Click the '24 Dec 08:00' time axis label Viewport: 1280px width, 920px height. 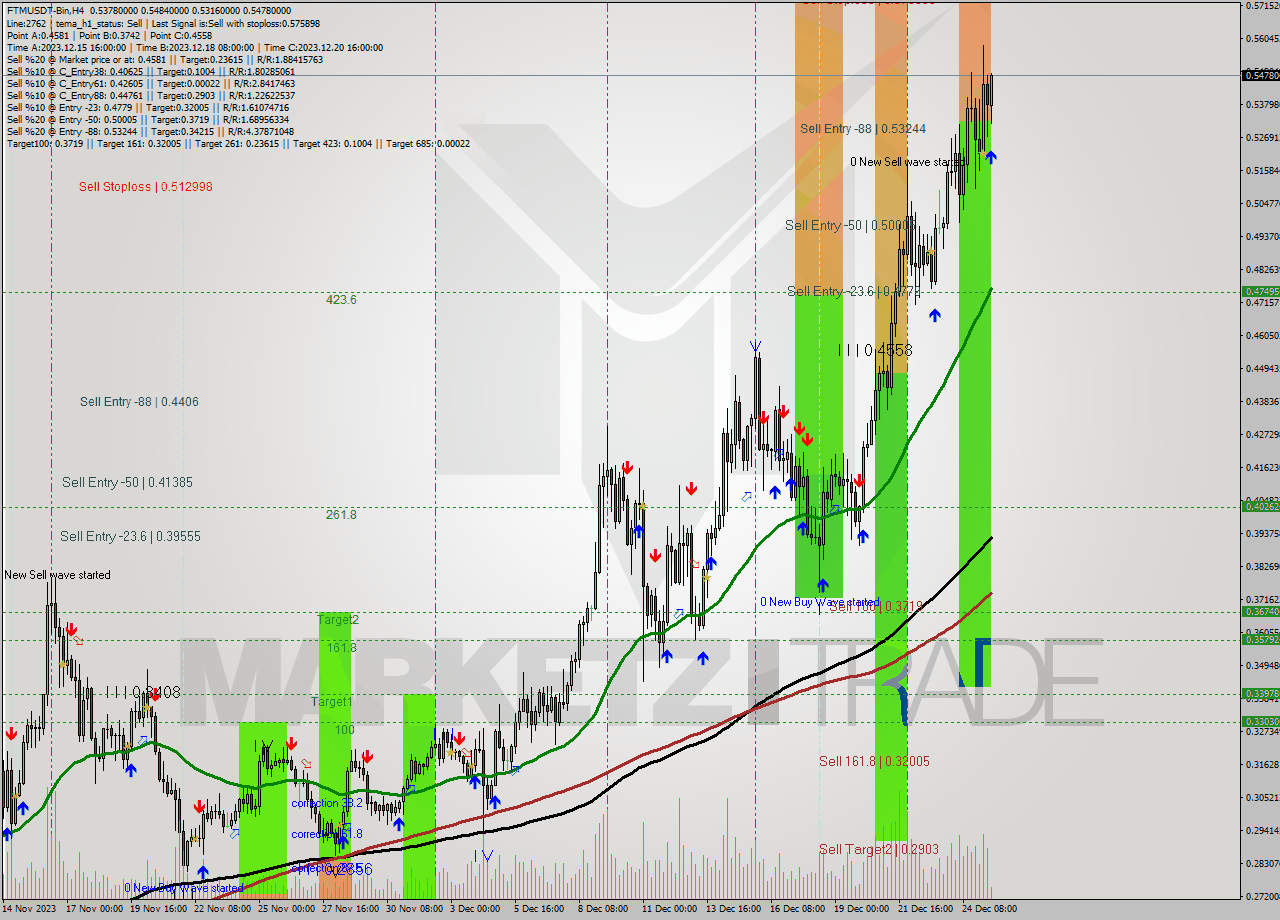tap(989, 909)
